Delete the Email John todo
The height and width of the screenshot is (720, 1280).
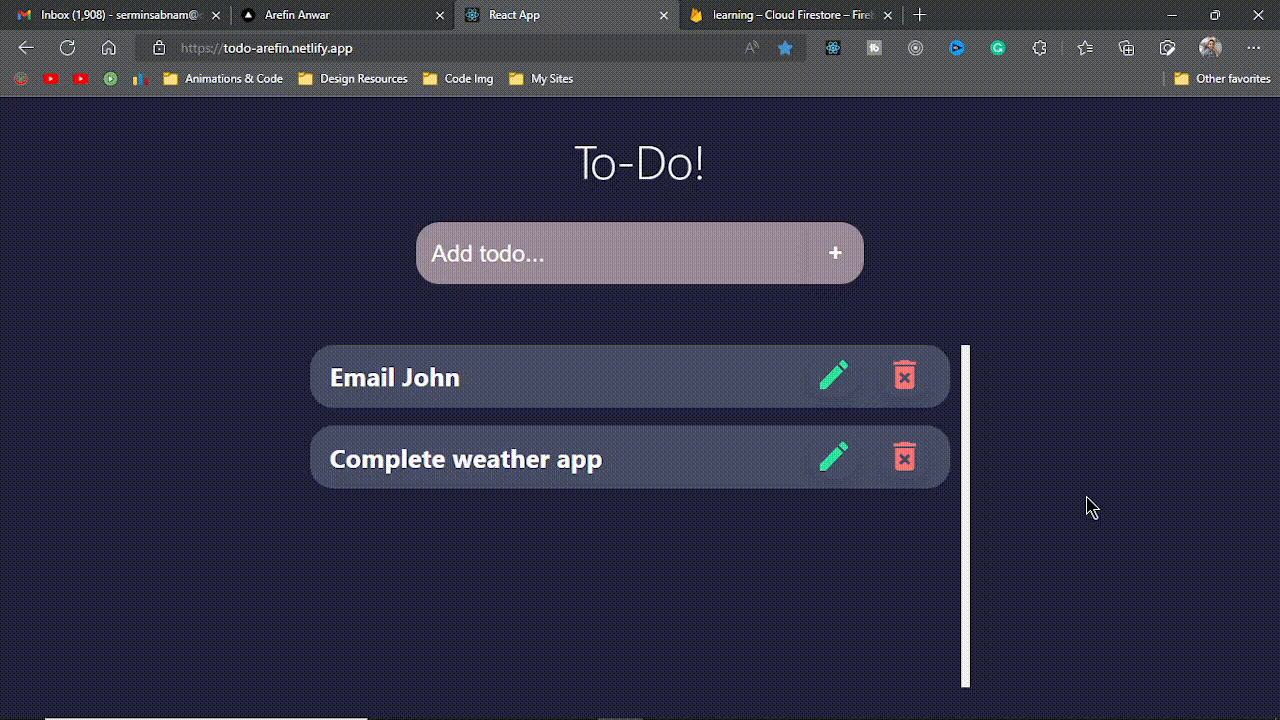click(904, 376)
